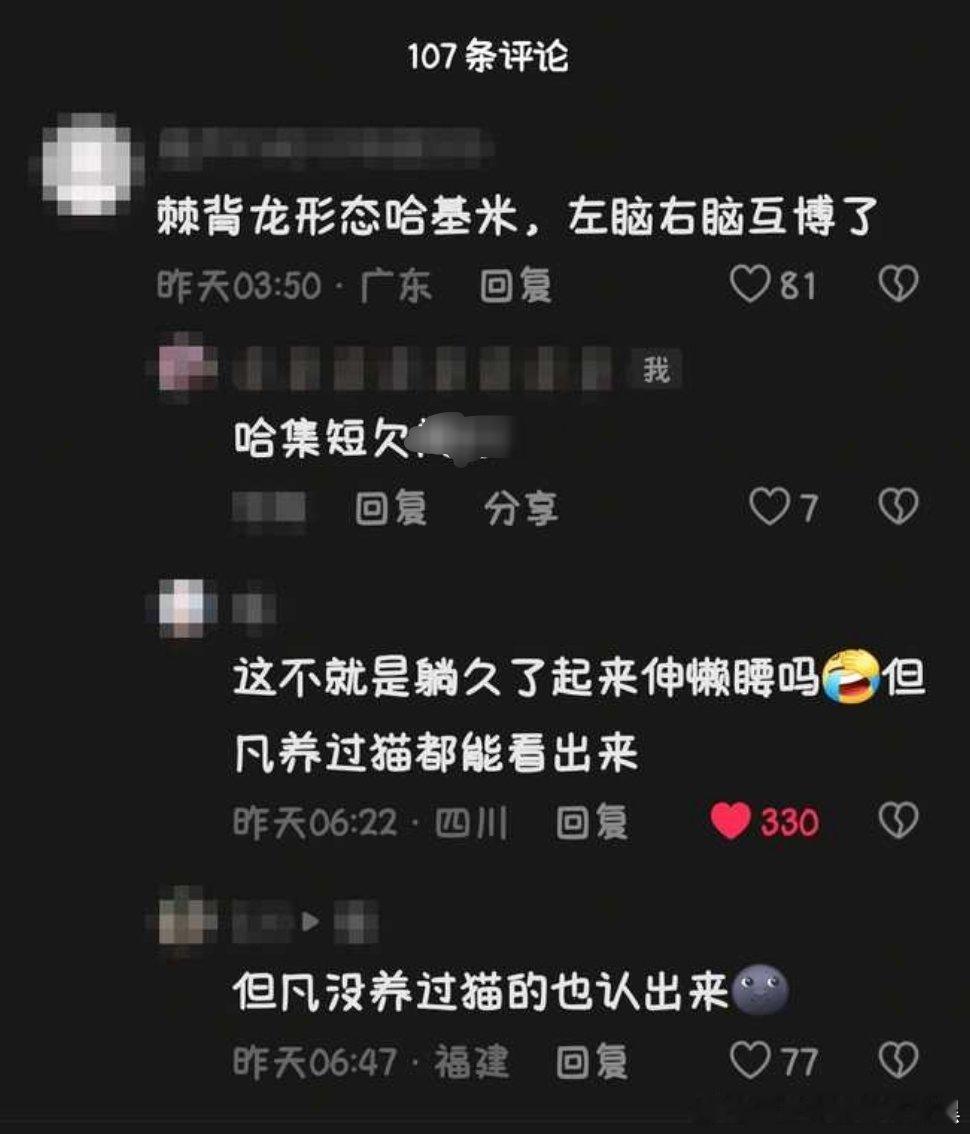Share the 哈集短欠 comment via 分享
This screenshot has height=1134, width=970.
521,508
